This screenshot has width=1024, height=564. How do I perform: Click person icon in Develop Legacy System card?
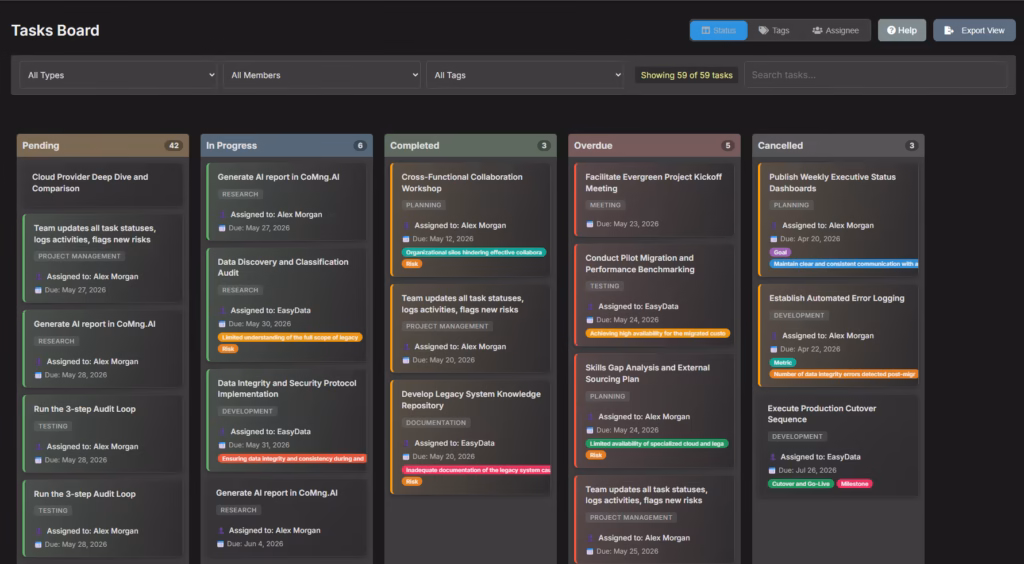tap(406, 443)
